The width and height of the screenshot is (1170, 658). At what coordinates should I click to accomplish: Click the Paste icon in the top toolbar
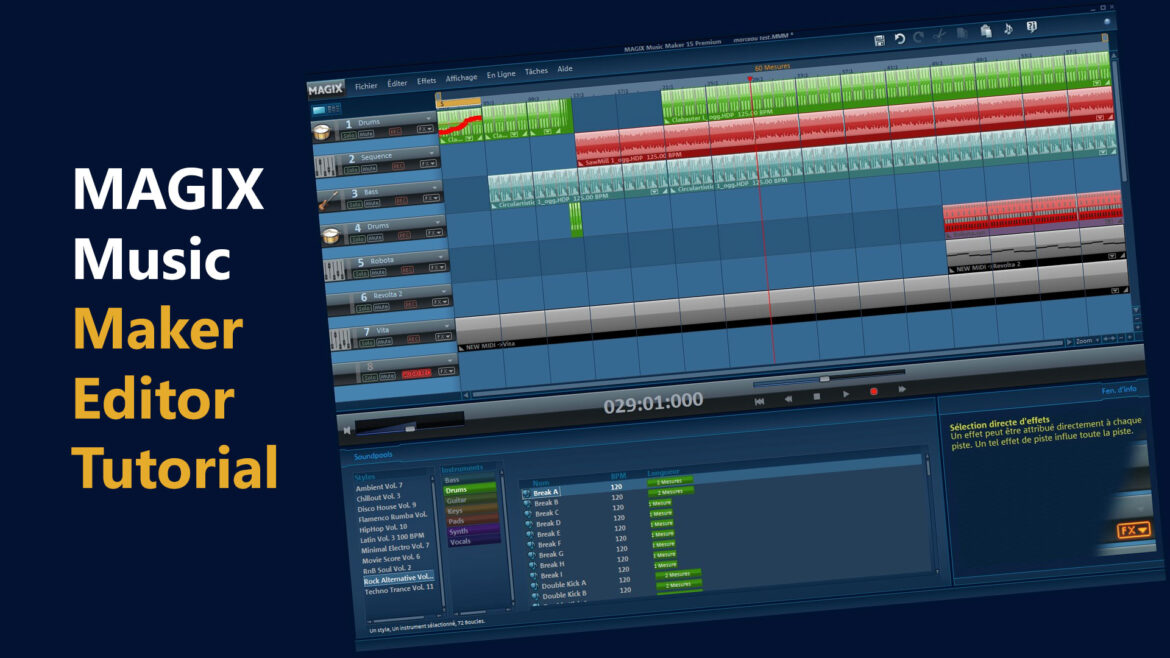click(x=986, y=30)
